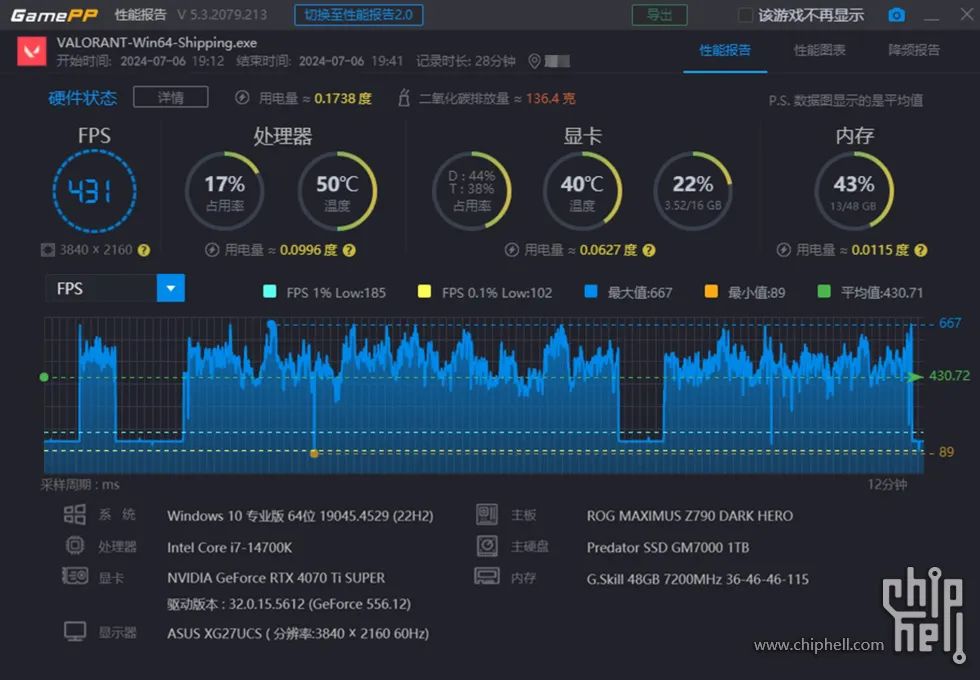Switch to 性能报告 tab
The image size is (980, 680).
(x=725, y=50)
